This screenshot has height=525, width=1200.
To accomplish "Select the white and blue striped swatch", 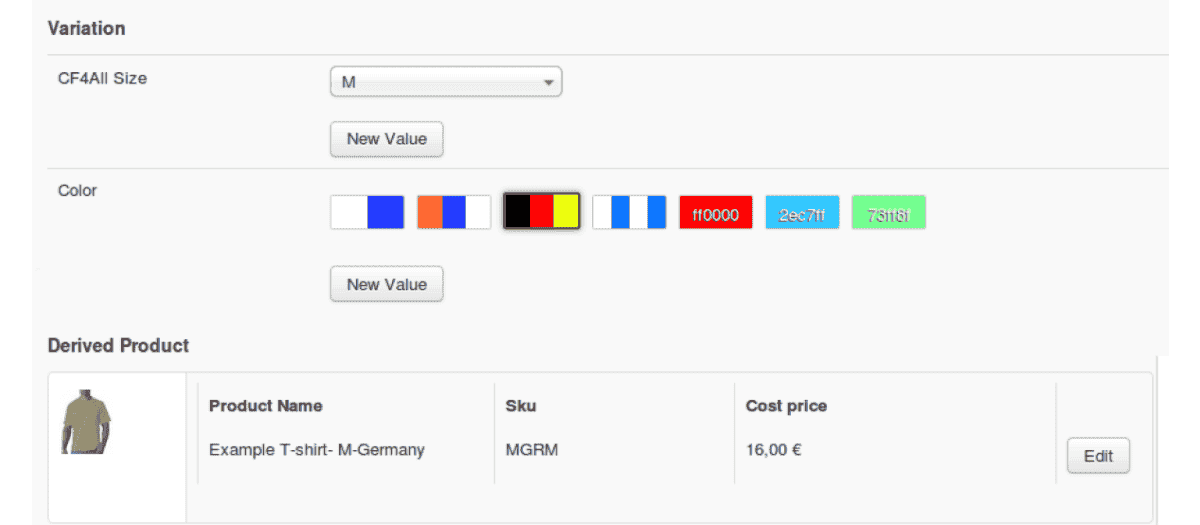I will click(629, 212).
